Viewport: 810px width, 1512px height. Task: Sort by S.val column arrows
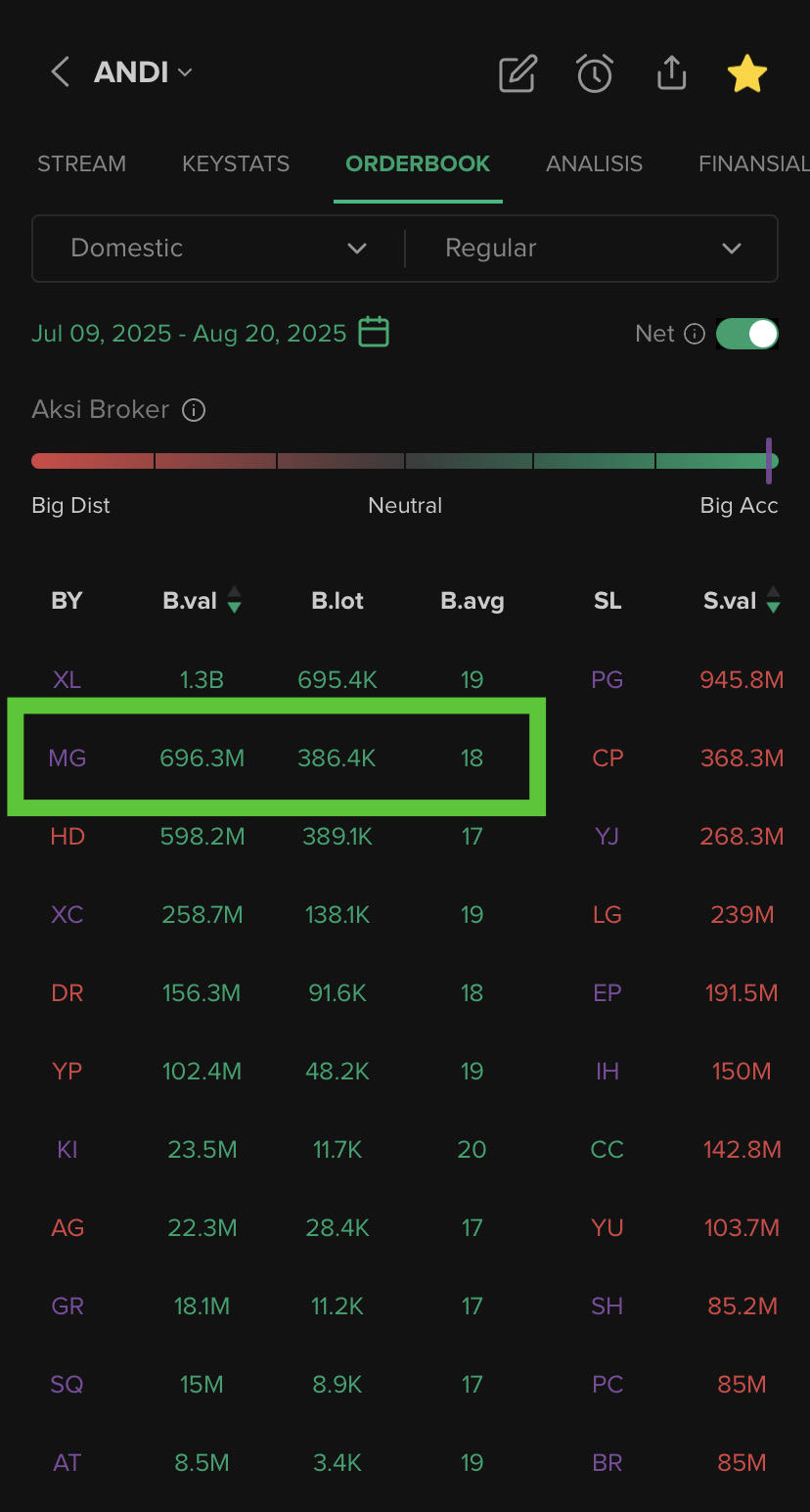pyautogui.click(x=773, y=601)
